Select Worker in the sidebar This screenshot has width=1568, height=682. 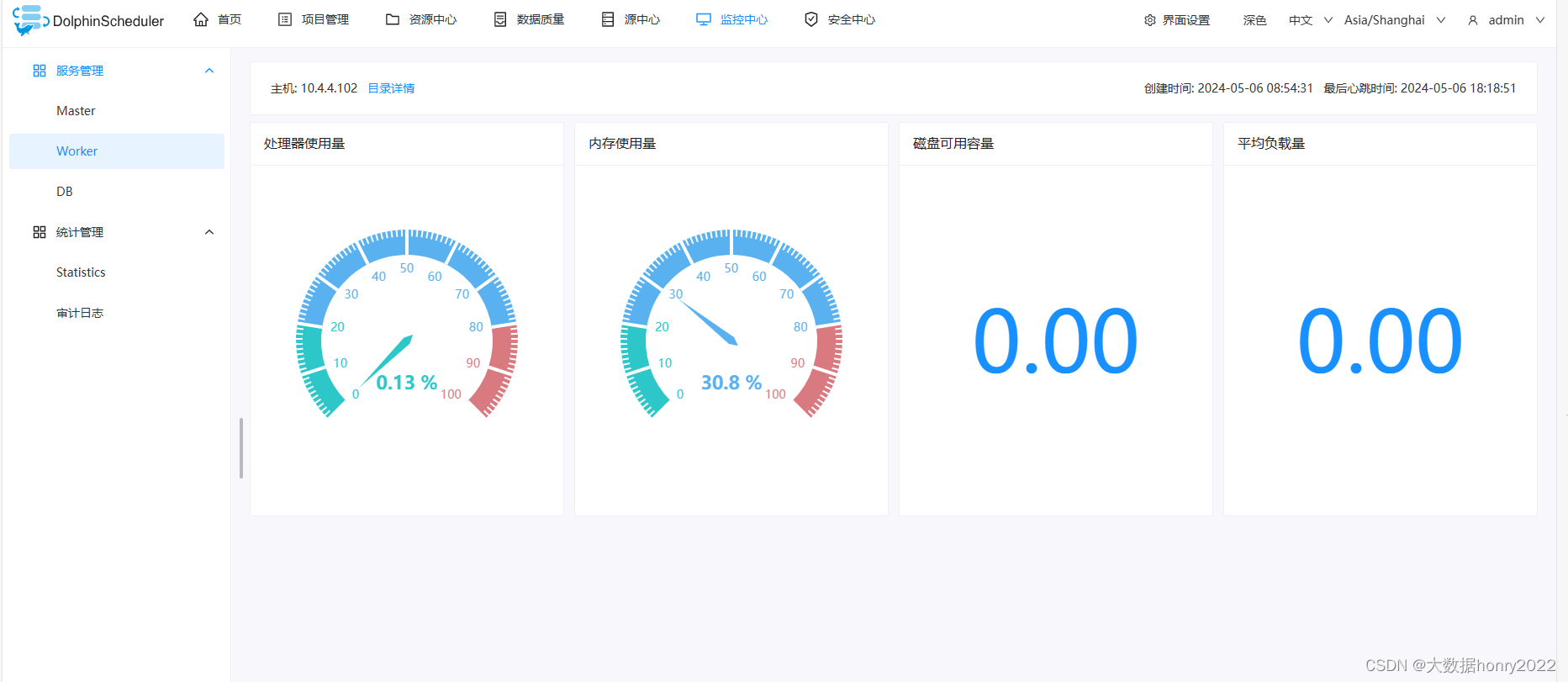tap(117, 151)
